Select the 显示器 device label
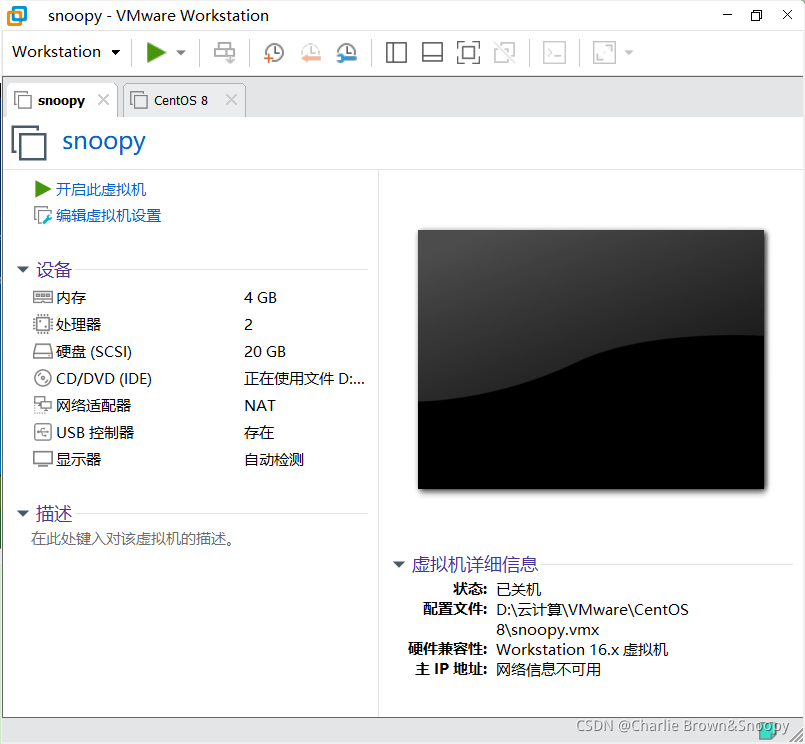Image resolution: width=805 pixels, height=744 pixels. pyautogui.click(x=79, y=460)
